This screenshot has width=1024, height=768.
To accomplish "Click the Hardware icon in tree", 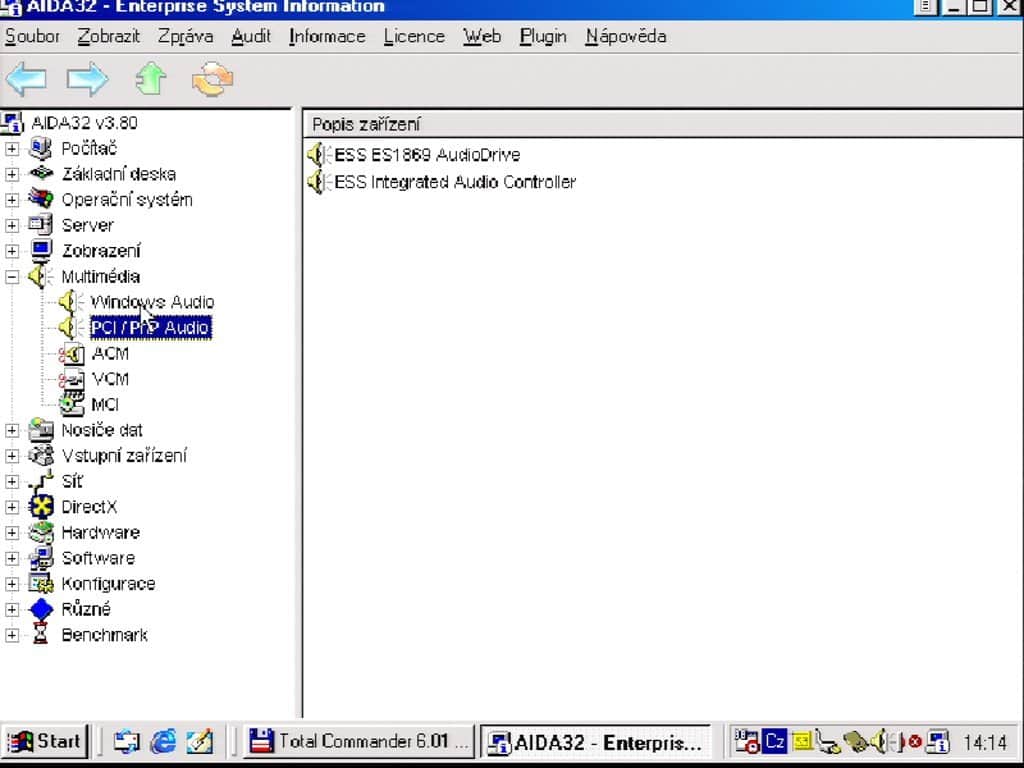I will coord(40,532).
